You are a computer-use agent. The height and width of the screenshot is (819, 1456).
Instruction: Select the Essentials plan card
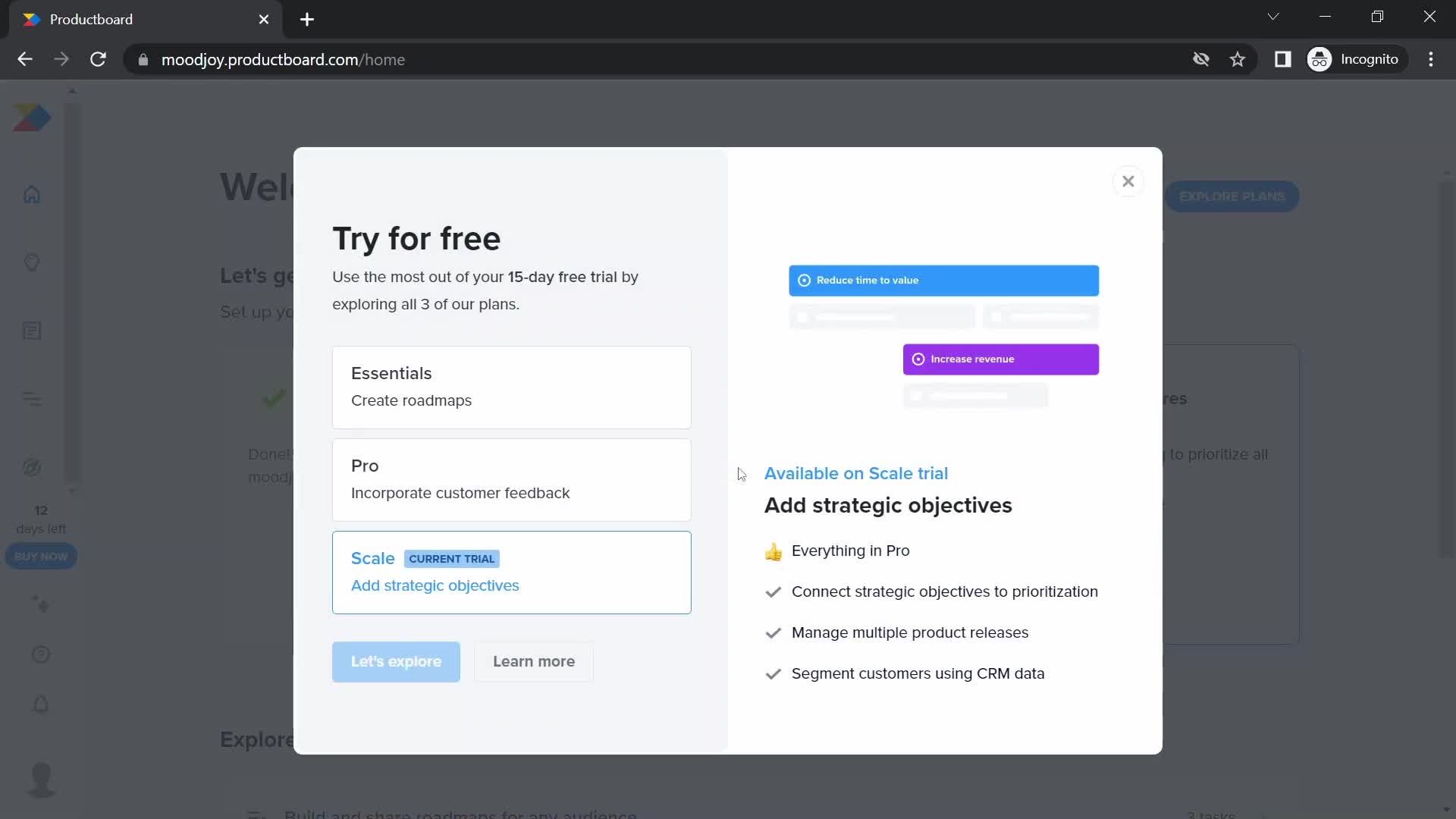click(x=511, y=388)
